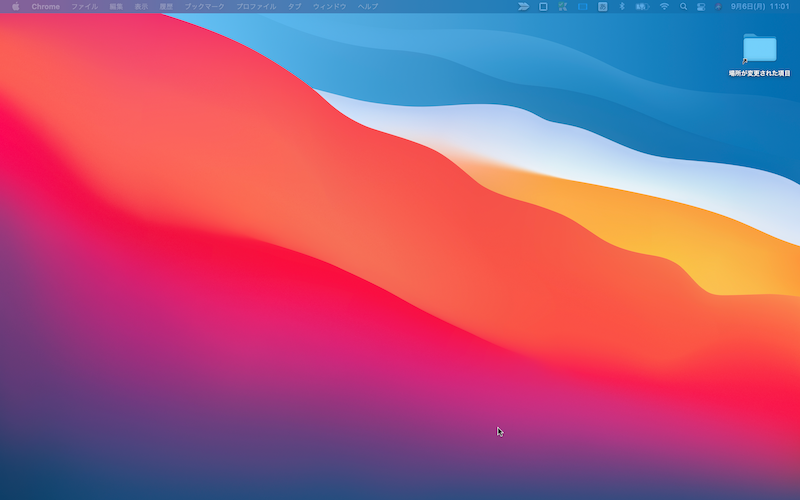800x500 pixels.
Task: Click the blue rectangle display menu bar icon
Action: coord(582,7)
